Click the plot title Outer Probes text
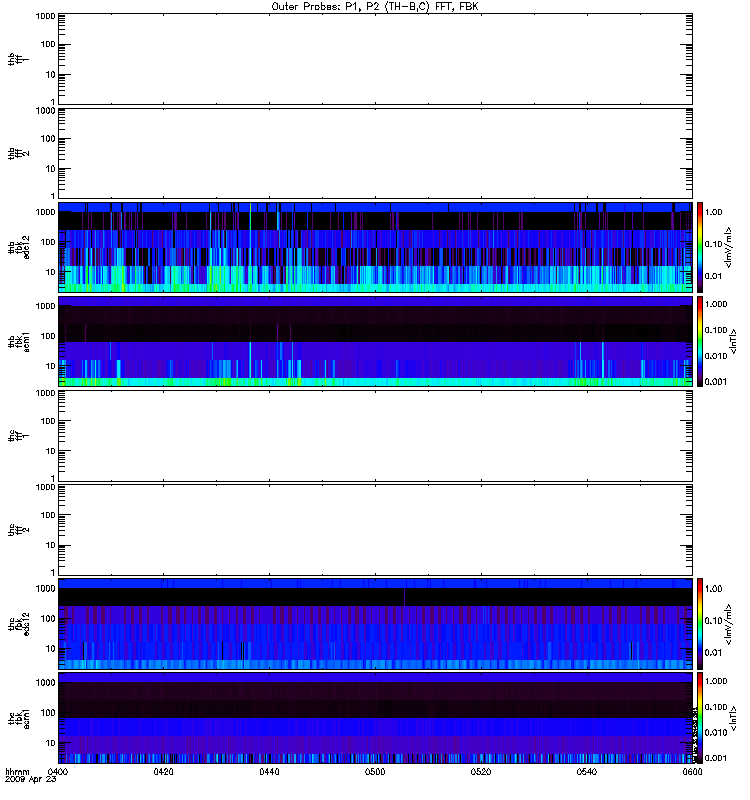 (298, 7)
